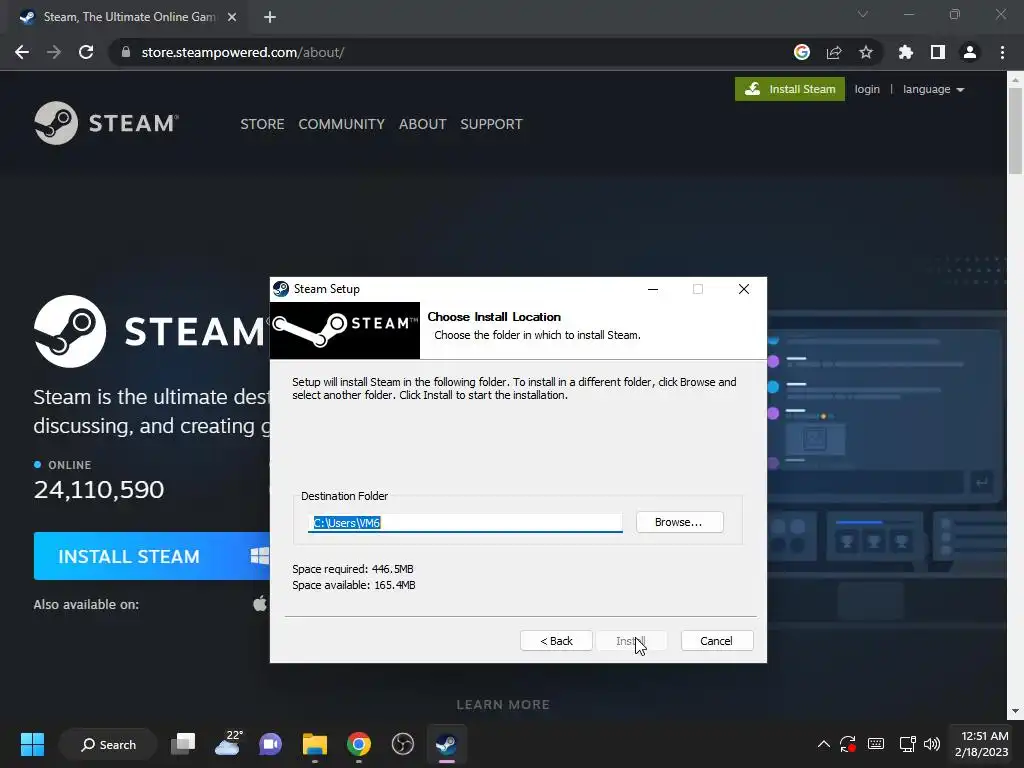Open the Google icon in address bar
1024x768 pixels.
[x=802, y=52]
